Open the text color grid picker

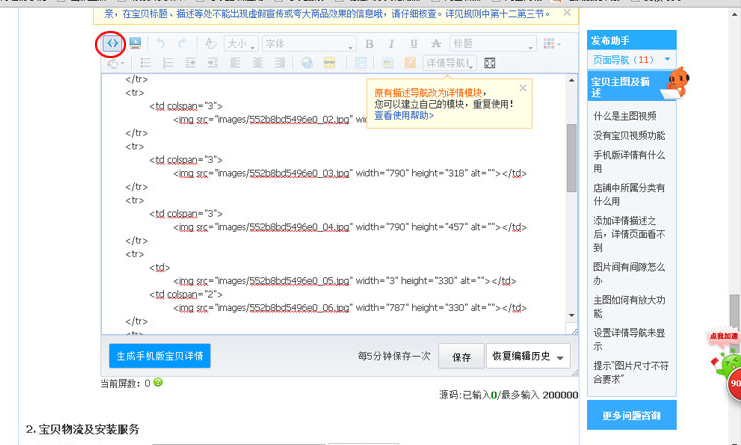(551, 44)
